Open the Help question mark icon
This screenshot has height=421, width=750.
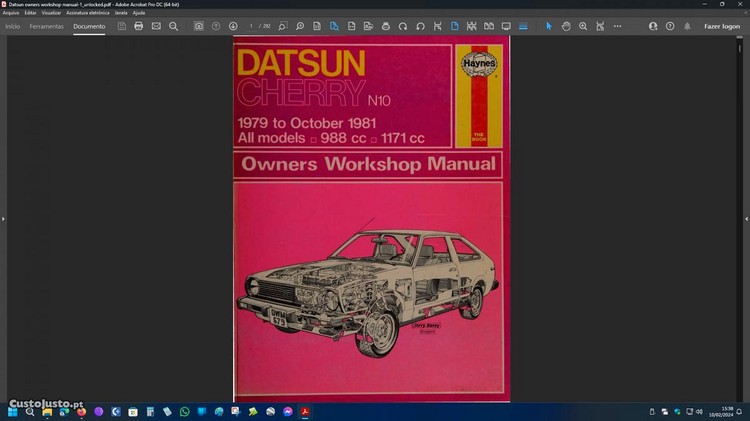click(670, 26)
